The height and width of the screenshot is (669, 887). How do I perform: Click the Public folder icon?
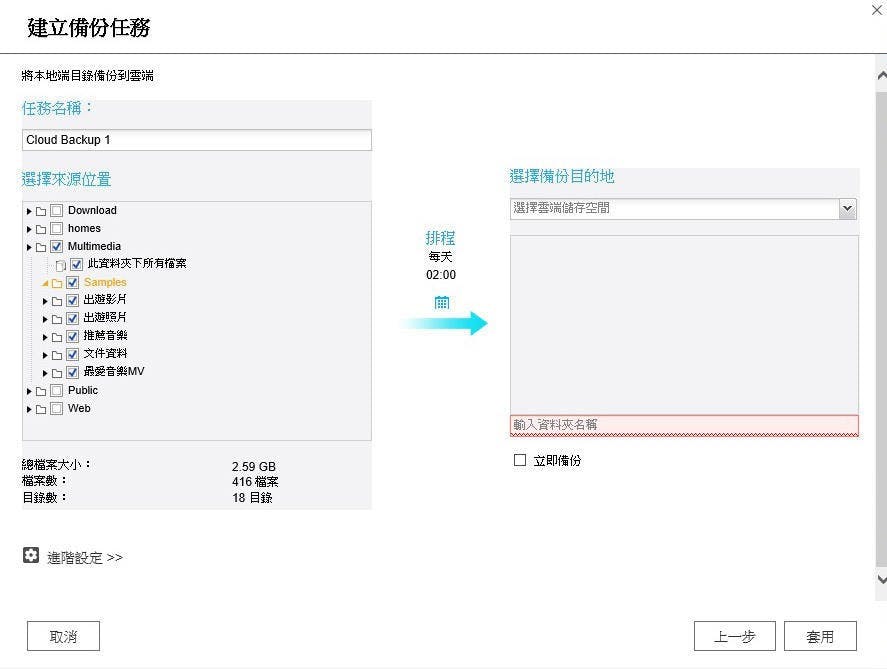41,391
